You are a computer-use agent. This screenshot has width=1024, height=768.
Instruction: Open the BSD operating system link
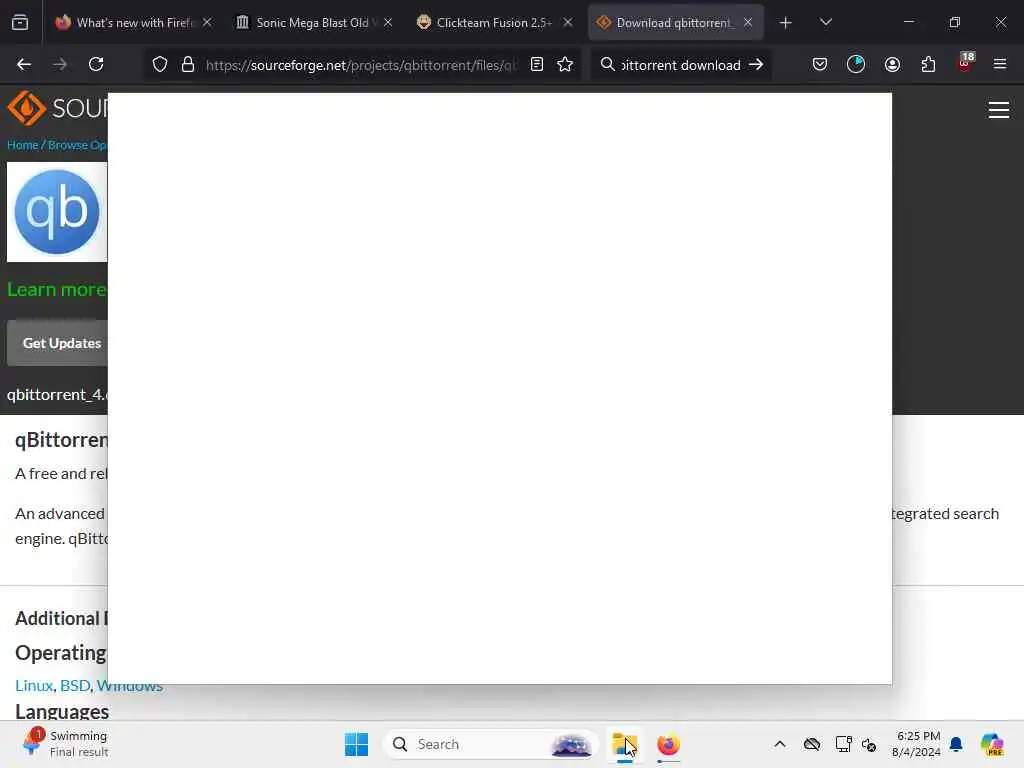pyautogui.click(x=75, y=685)
